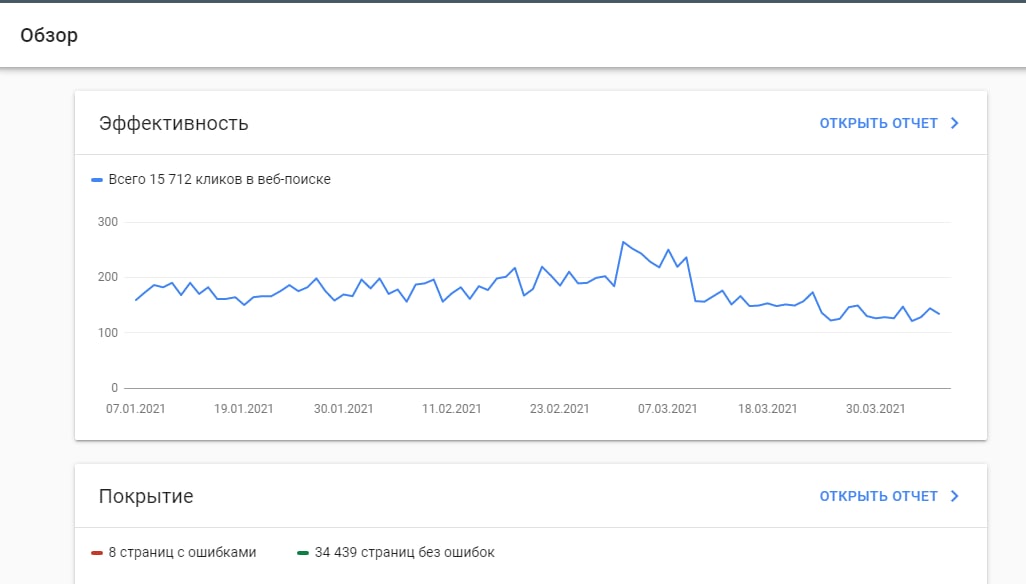Select the Покрытие card heading

click(146, 496)
